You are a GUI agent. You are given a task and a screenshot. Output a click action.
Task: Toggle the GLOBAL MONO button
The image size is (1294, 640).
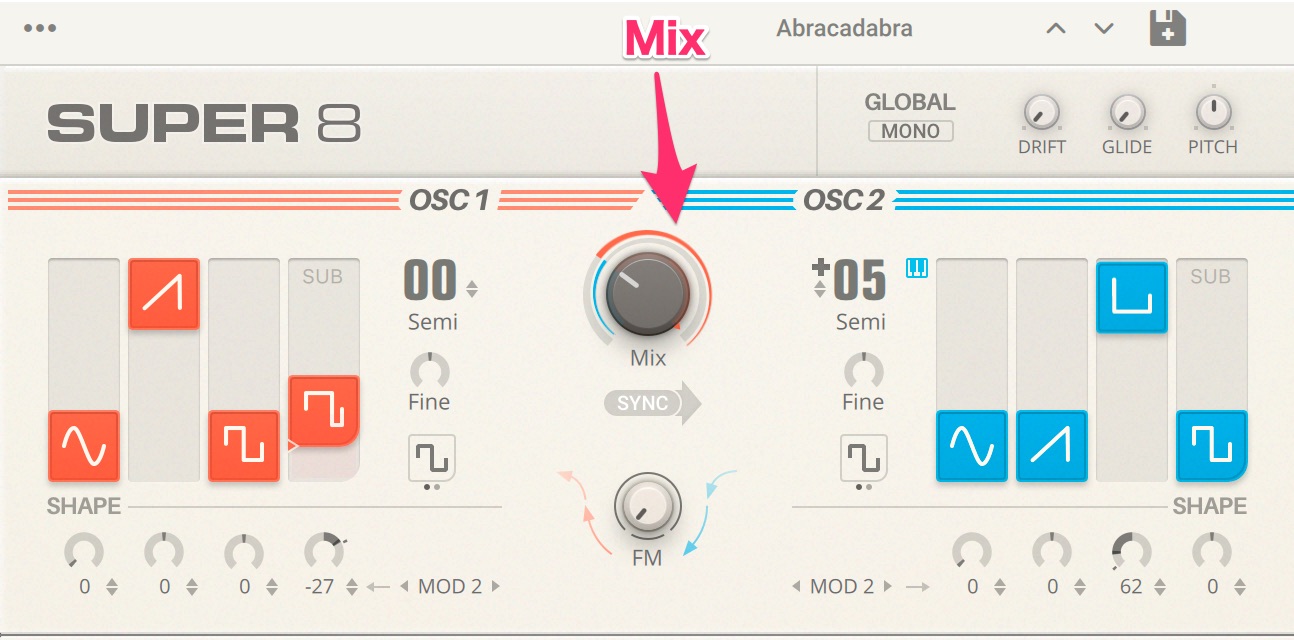point(910,131)
